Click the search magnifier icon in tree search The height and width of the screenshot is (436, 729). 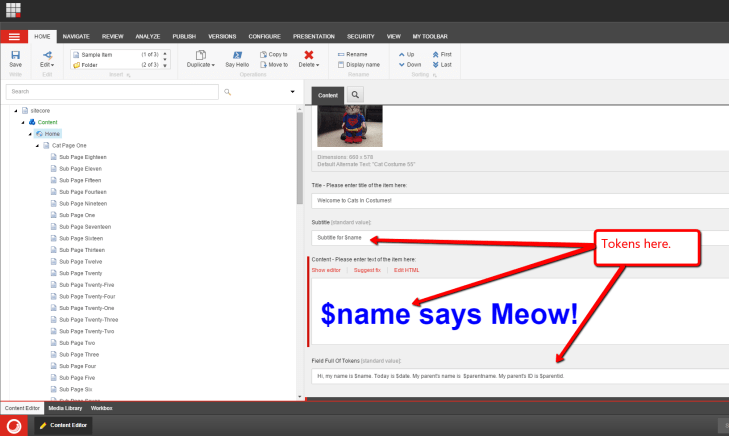[x=228, y=92]
